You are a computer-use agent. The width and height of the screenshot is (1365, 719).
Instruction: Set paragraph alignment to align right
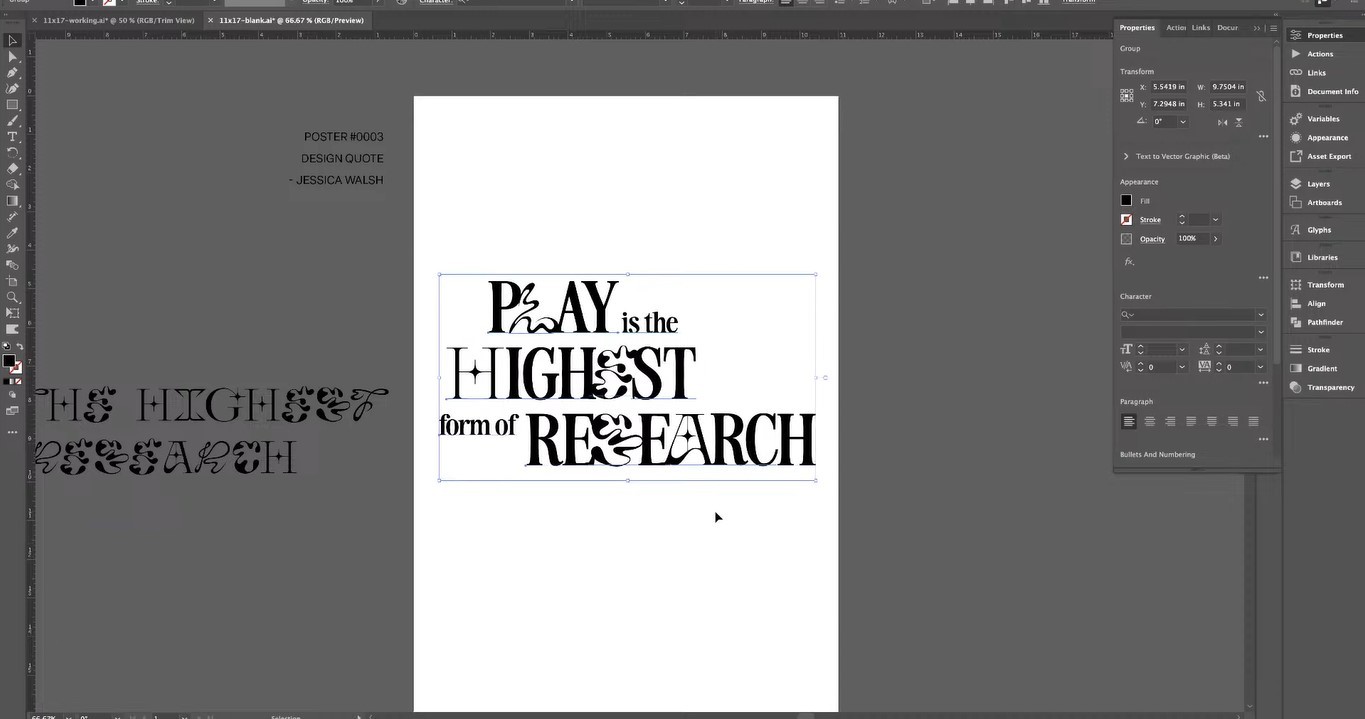point(1170,421)
